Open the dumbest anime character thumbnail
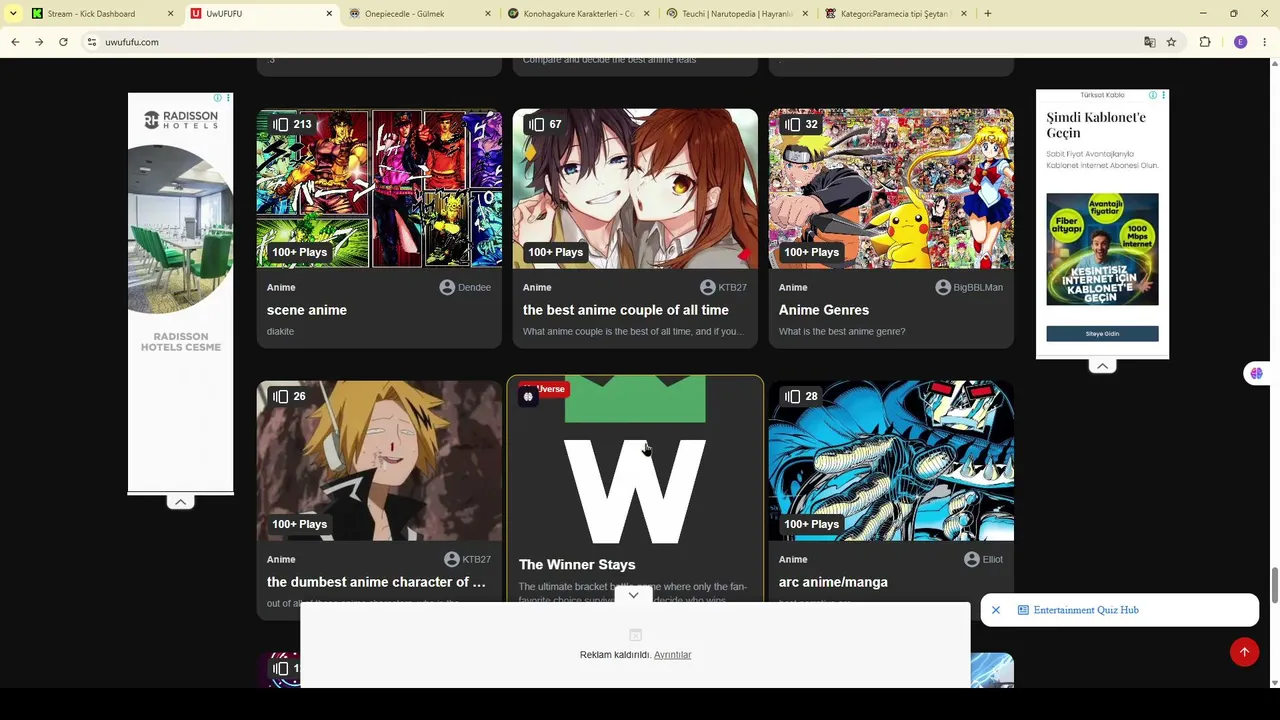This screenshot has width=1280, height=720. point(379,461)
